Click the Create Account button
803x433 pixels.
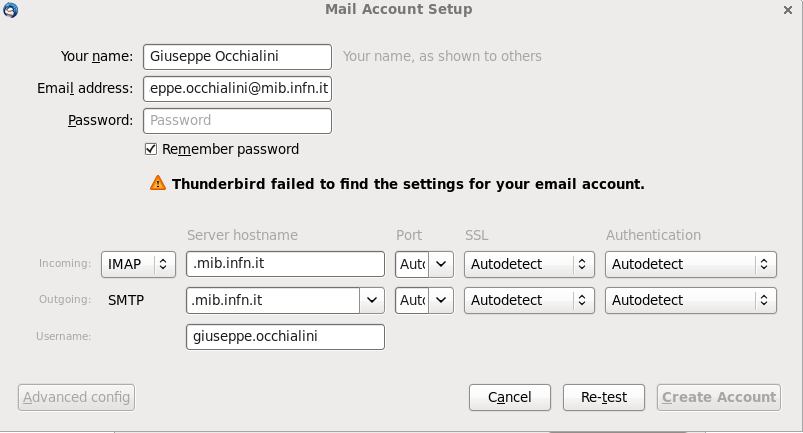[x=719, y=397]
